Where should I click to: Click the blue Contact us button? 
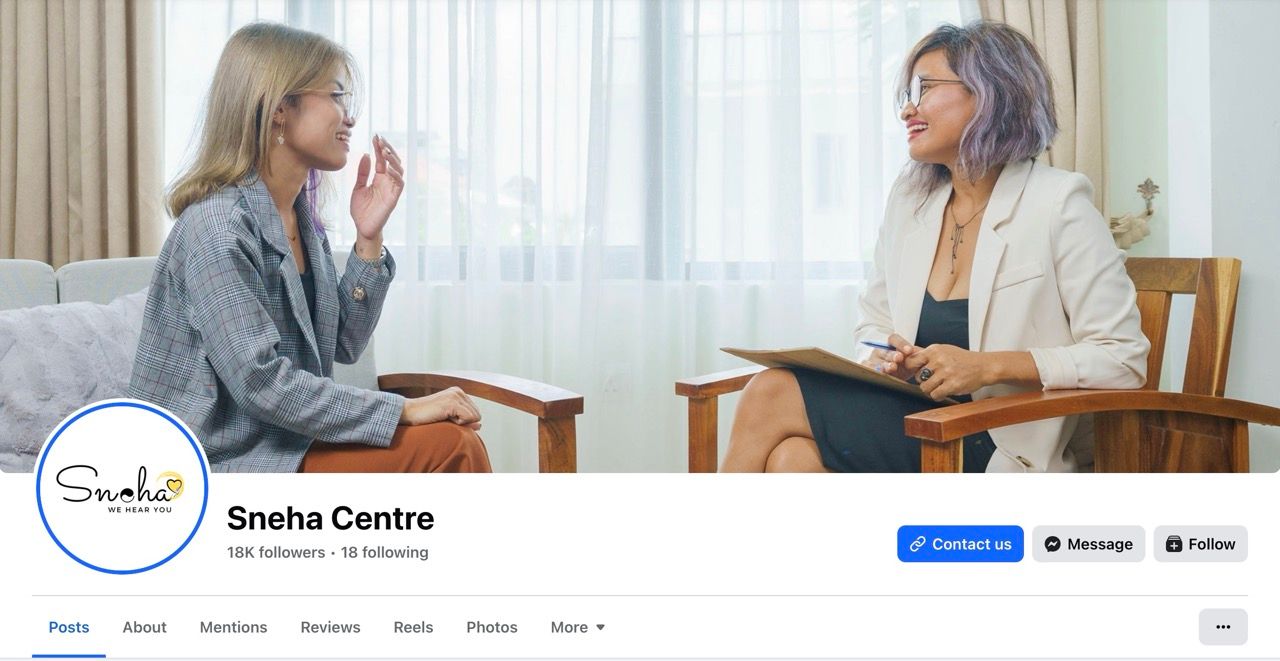(960, 544)
